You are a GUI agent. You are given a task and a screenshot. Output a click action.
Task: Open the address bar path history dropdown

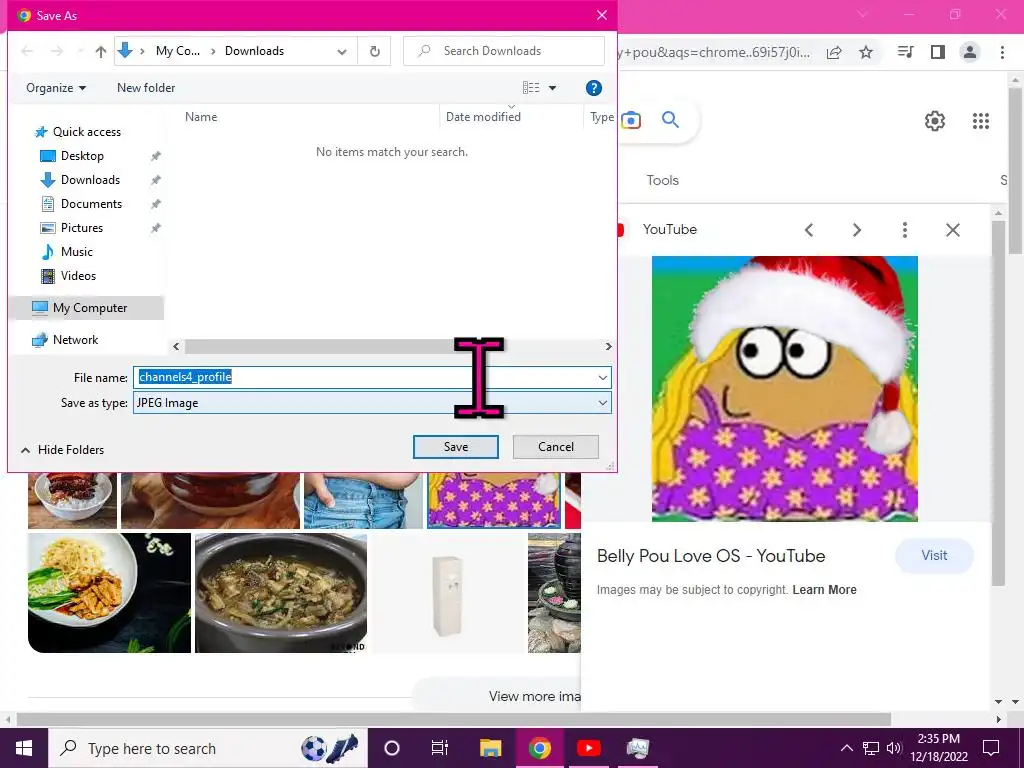coord(342,52)
